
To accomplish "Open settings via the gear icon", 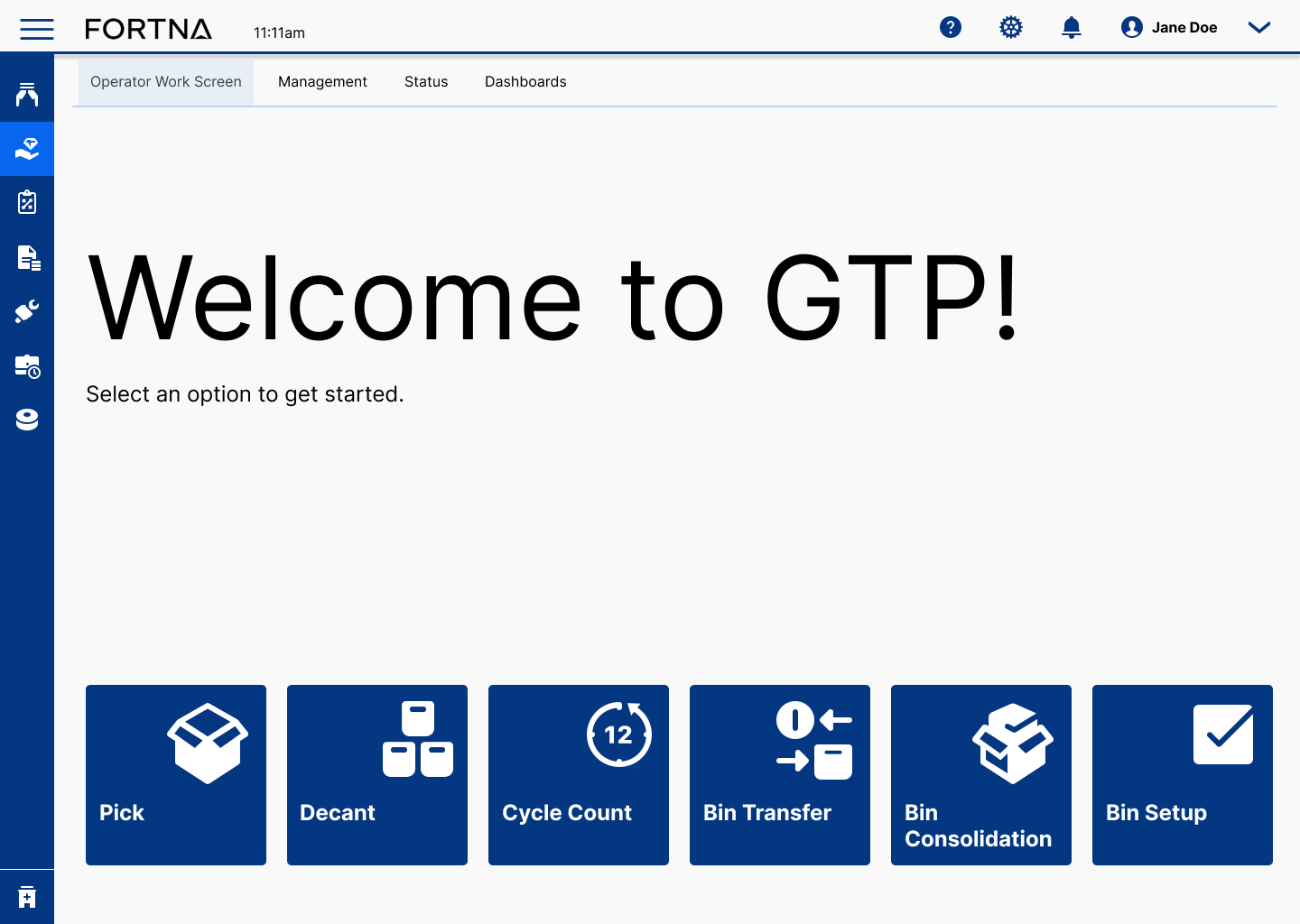I will pyautogui.click(x=1011, y=27).
